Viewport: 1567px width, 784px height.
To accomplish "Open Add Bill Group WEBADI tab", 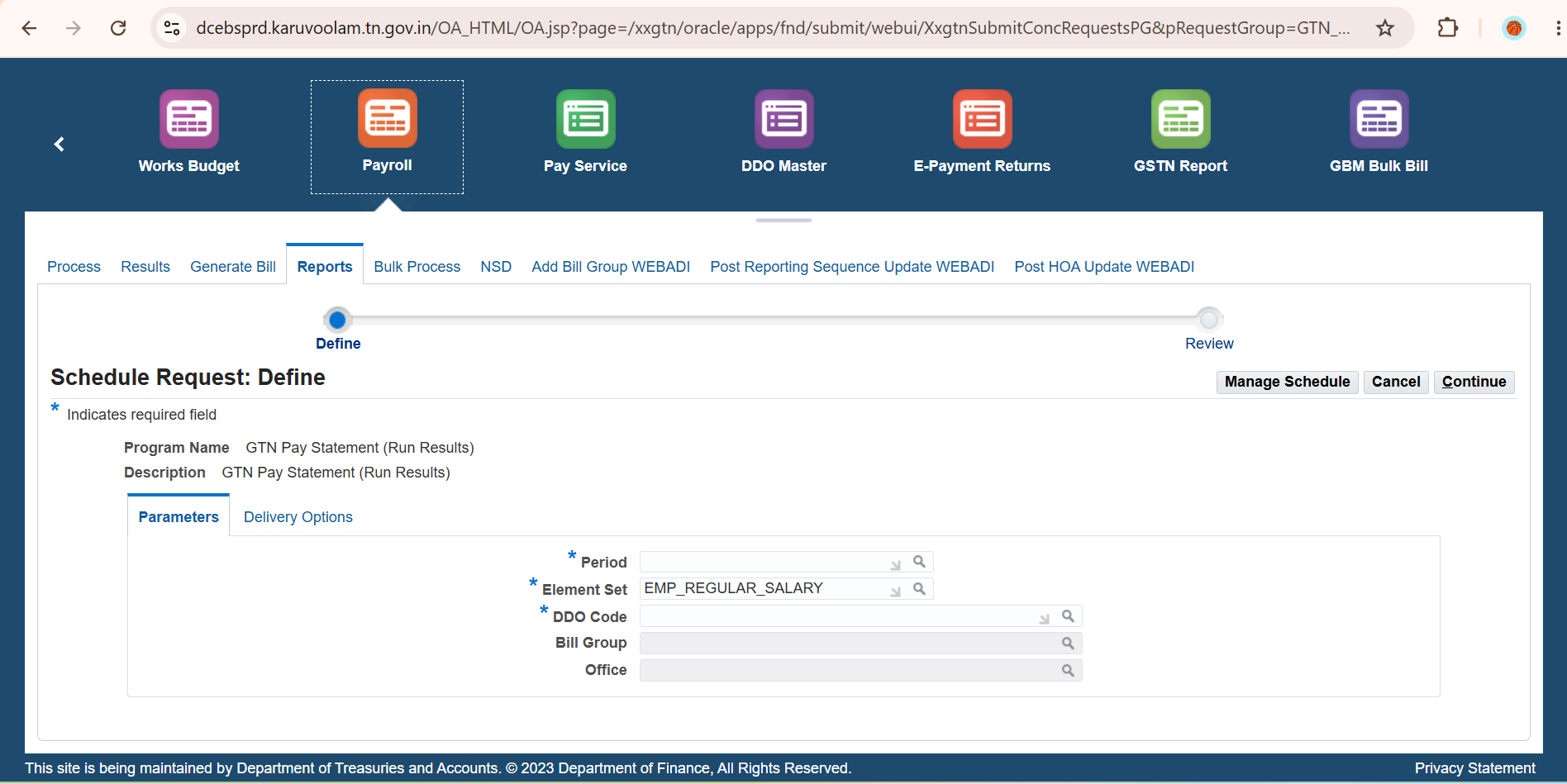I will click(611, 267).
